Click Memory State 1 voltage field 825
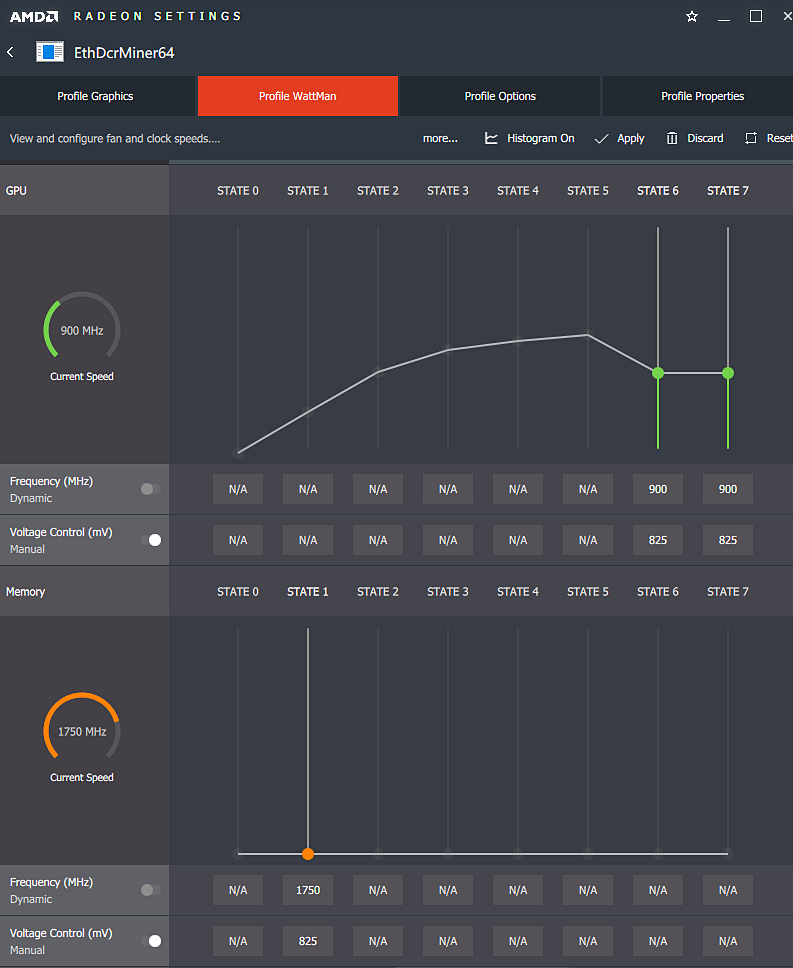 [308, 941]
